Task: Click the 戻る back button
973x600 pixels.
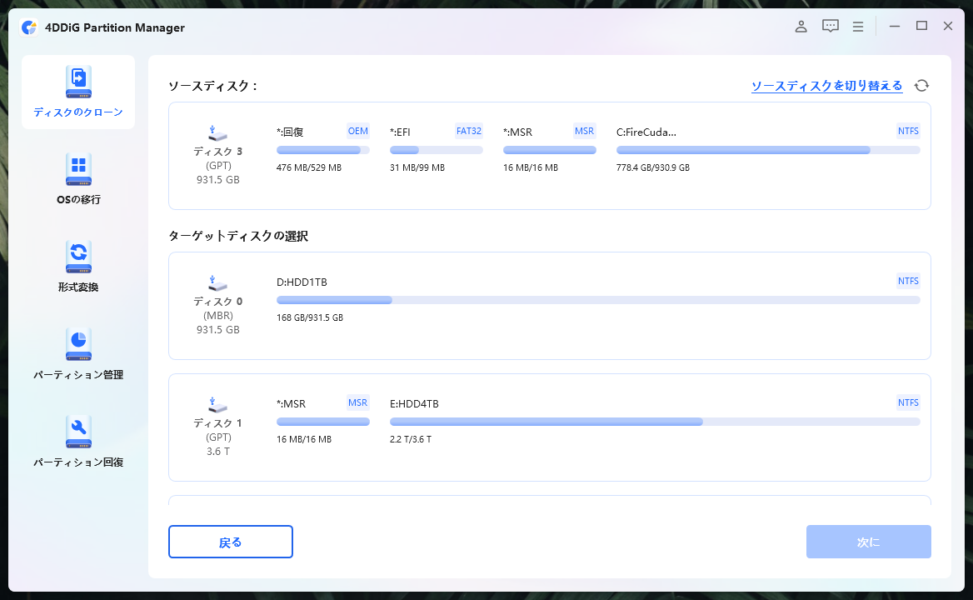Action: click(230, 542)
